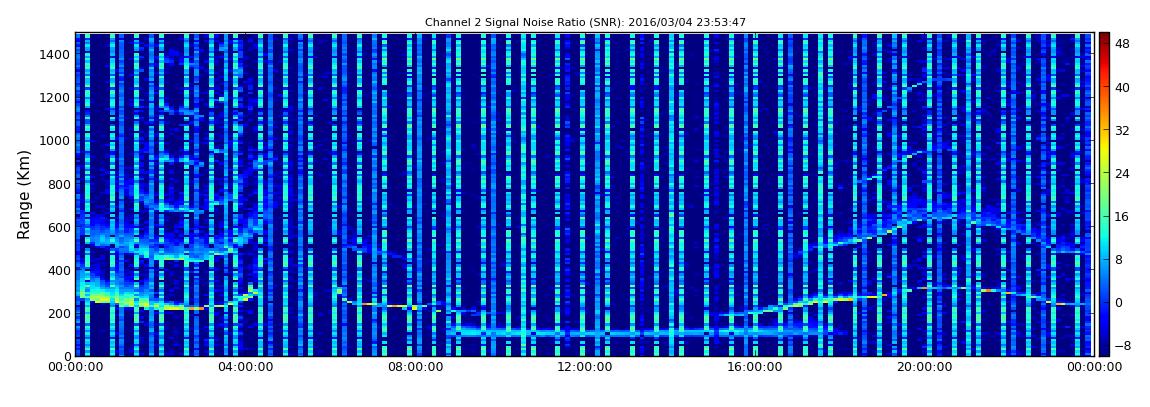Click the colorbar value 16
Screen dimensions: 1150x407
(1122, 216)
